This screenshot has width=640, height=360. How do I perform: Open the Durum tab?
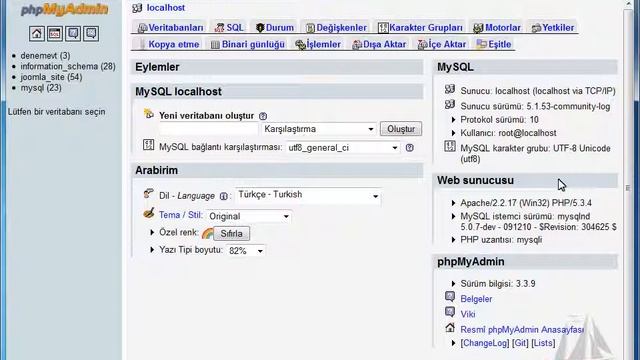pyautogui.click(x=275, y=28)
